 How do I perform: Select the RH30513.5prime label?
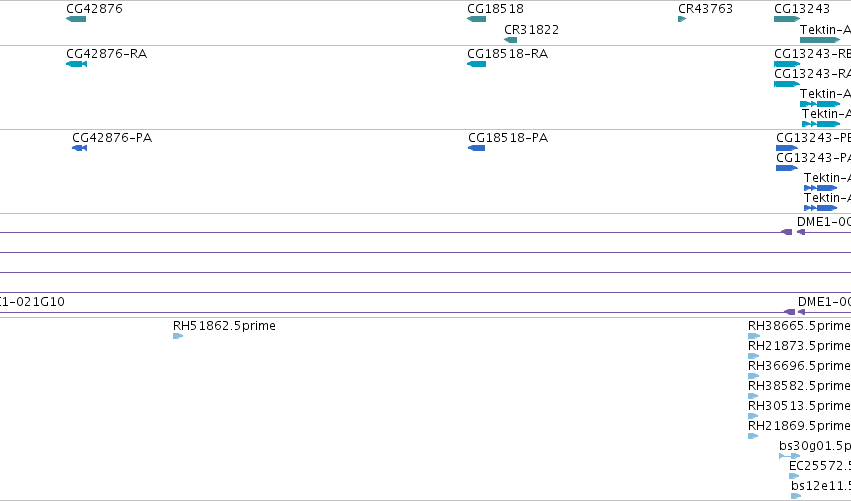tap(799, 406)
